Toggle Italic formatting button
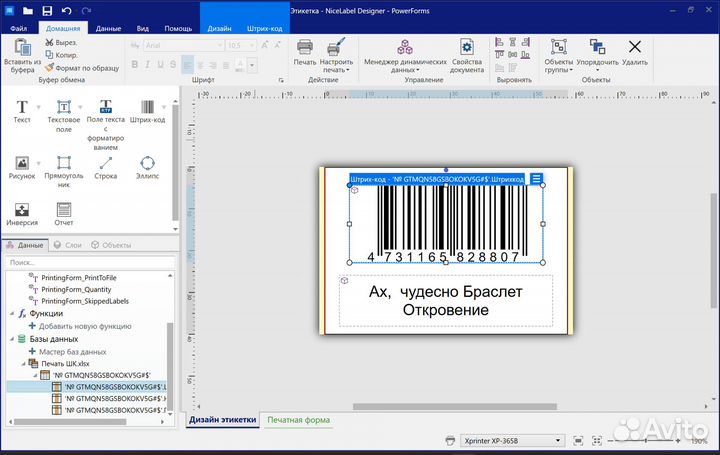 pyautogui.click(x=147, y=65)
